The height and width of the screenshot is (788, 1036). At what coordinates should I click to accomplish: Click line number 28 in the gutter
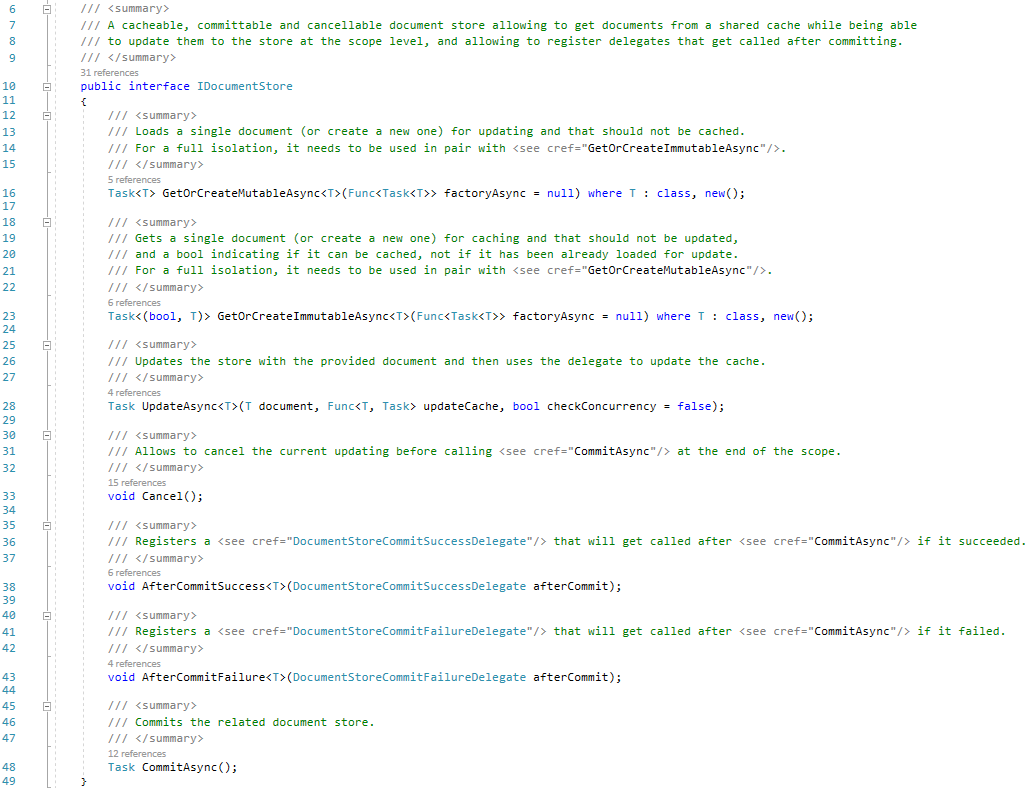click(9, 406)
